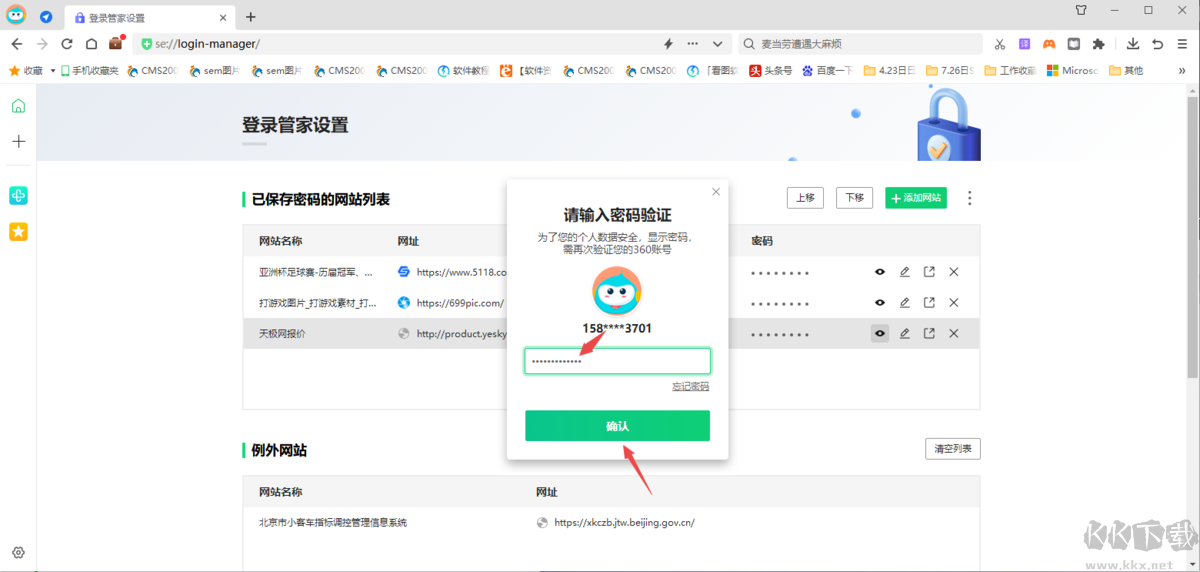This screenshot has height=572, width=1200.
Task: Open the 天极网报价 site link icon
Action: coord(929,333)
